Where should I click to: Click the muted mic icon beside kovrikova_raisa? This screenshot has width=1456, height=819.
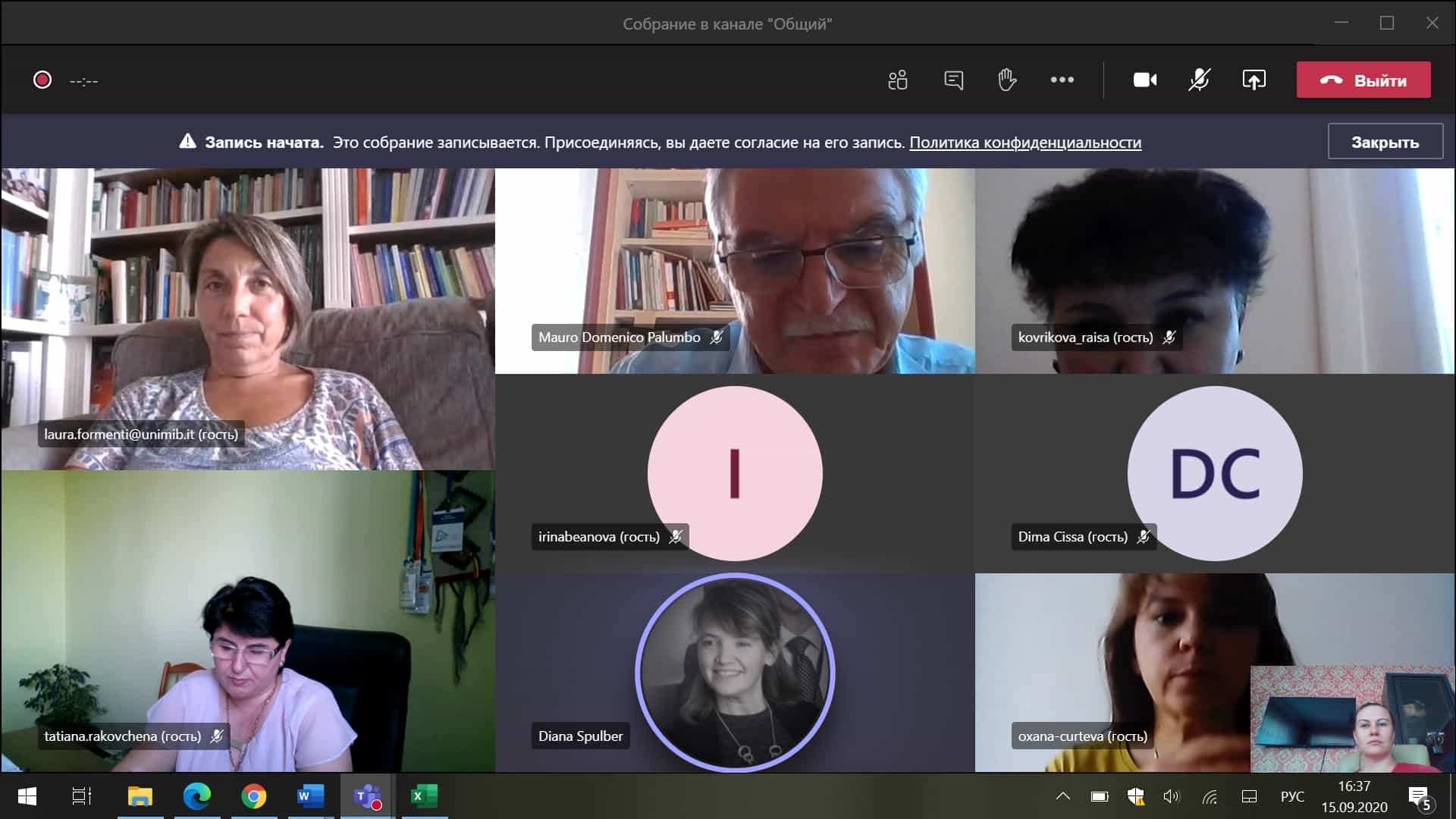pyautogui.click(x=1169, y=337)
